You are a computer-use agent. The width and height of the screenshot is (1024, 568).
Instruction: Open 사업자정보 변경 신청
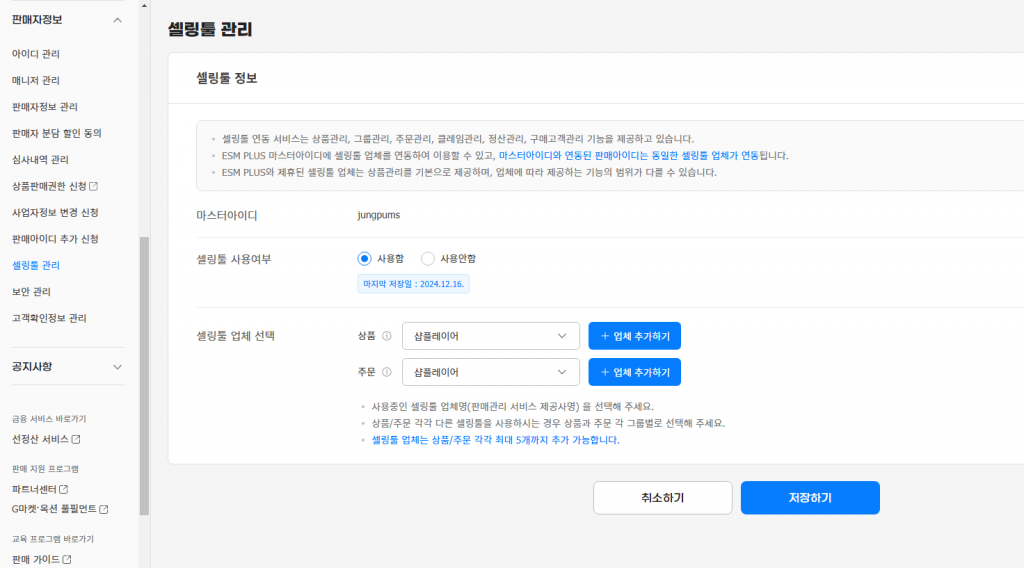coord(55,212)
